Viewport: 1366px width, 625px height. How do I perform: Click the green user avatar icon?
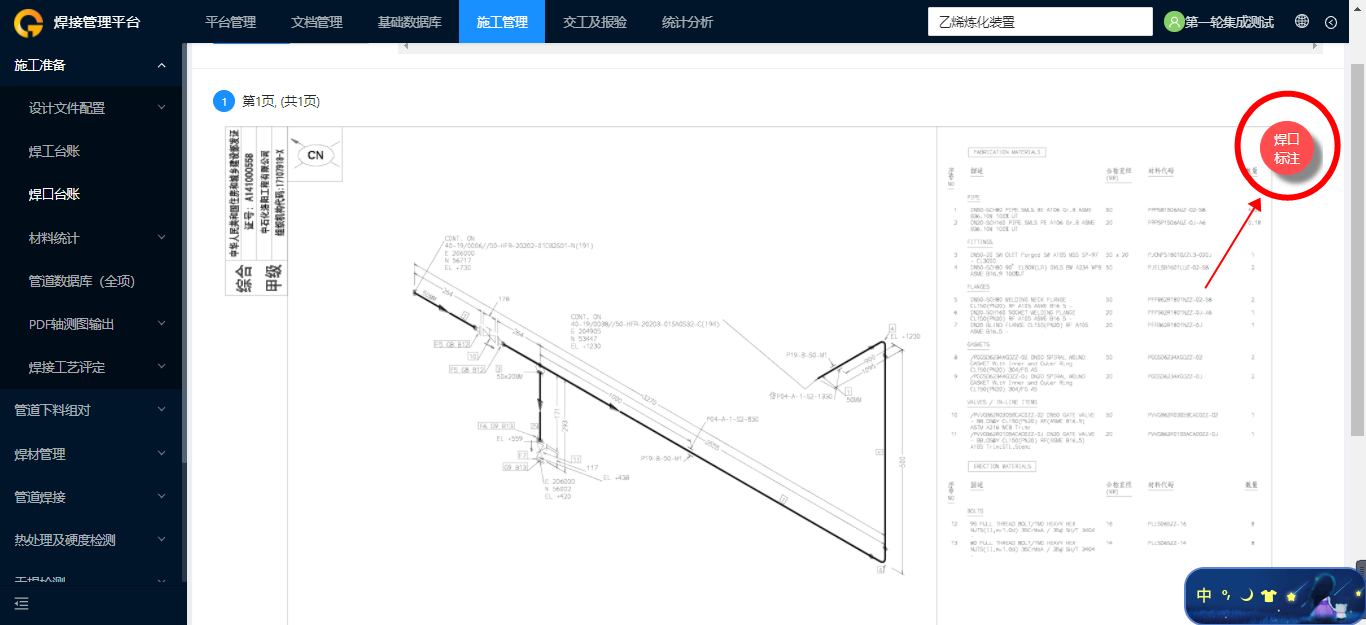pyautogui.click(x=1174, y=22)
